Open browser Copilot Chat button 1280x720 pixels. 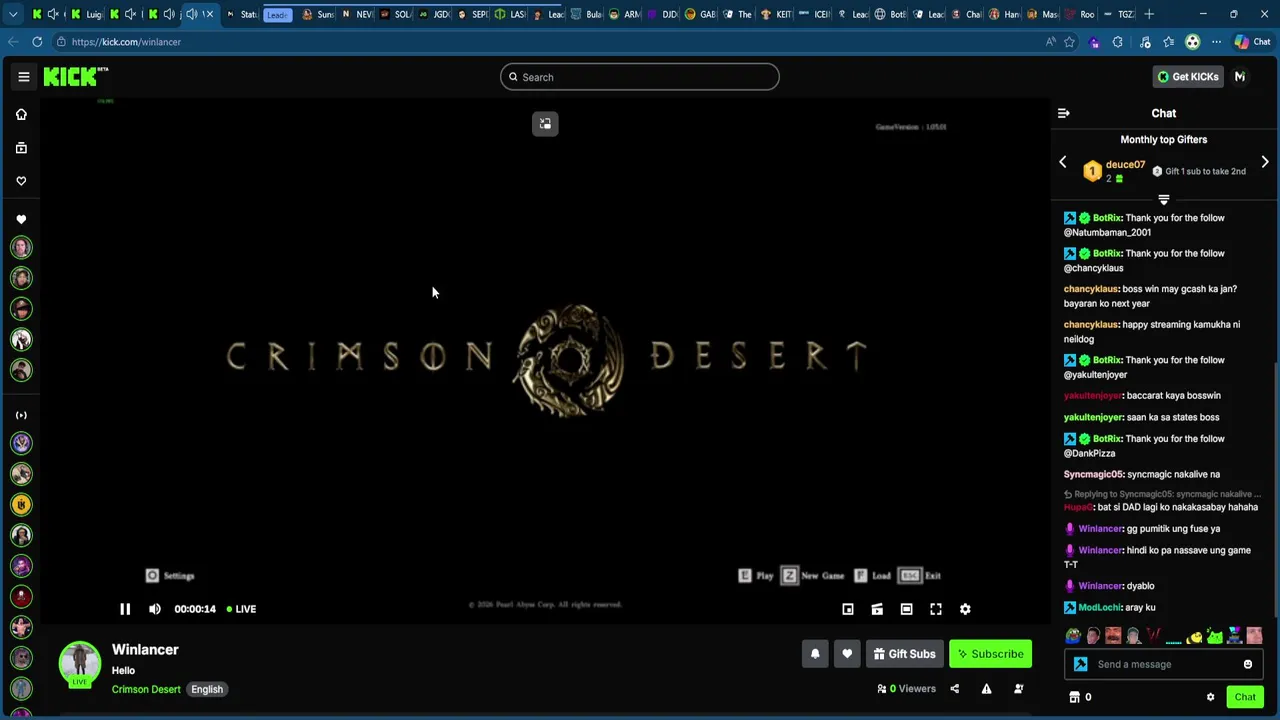point(1252,42)
